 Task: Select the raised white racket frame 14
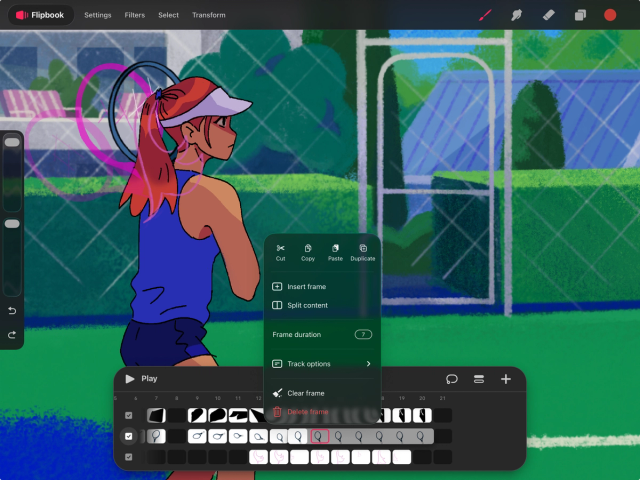pos(298,436)
